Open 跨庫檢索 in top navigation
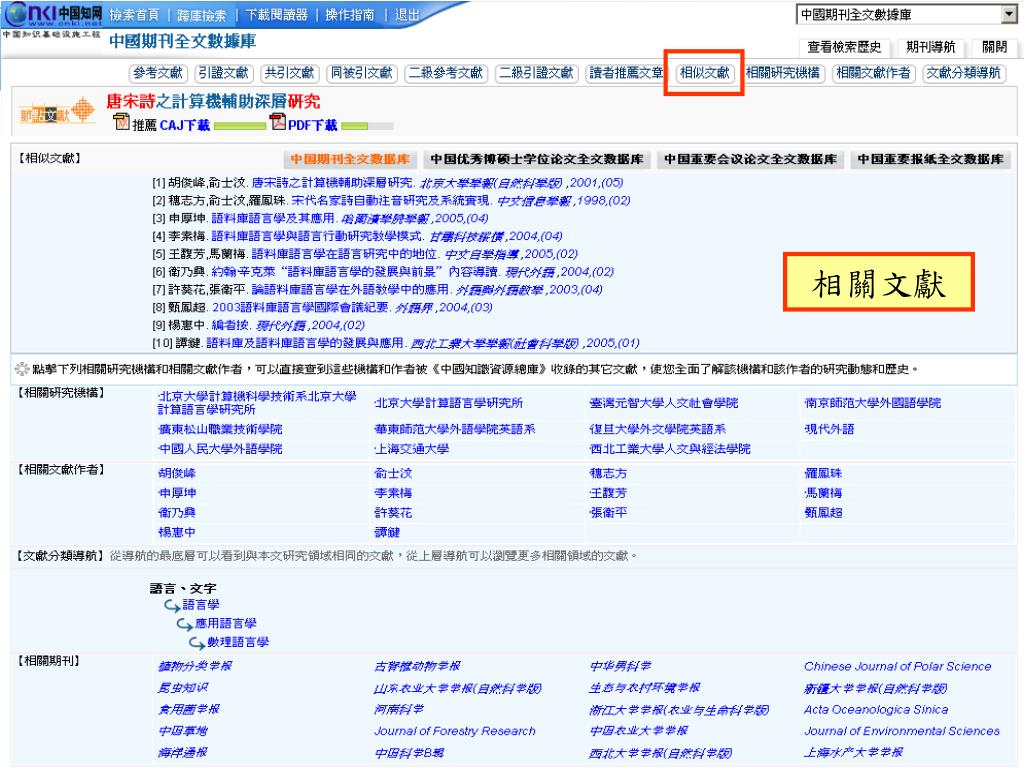 202,14
